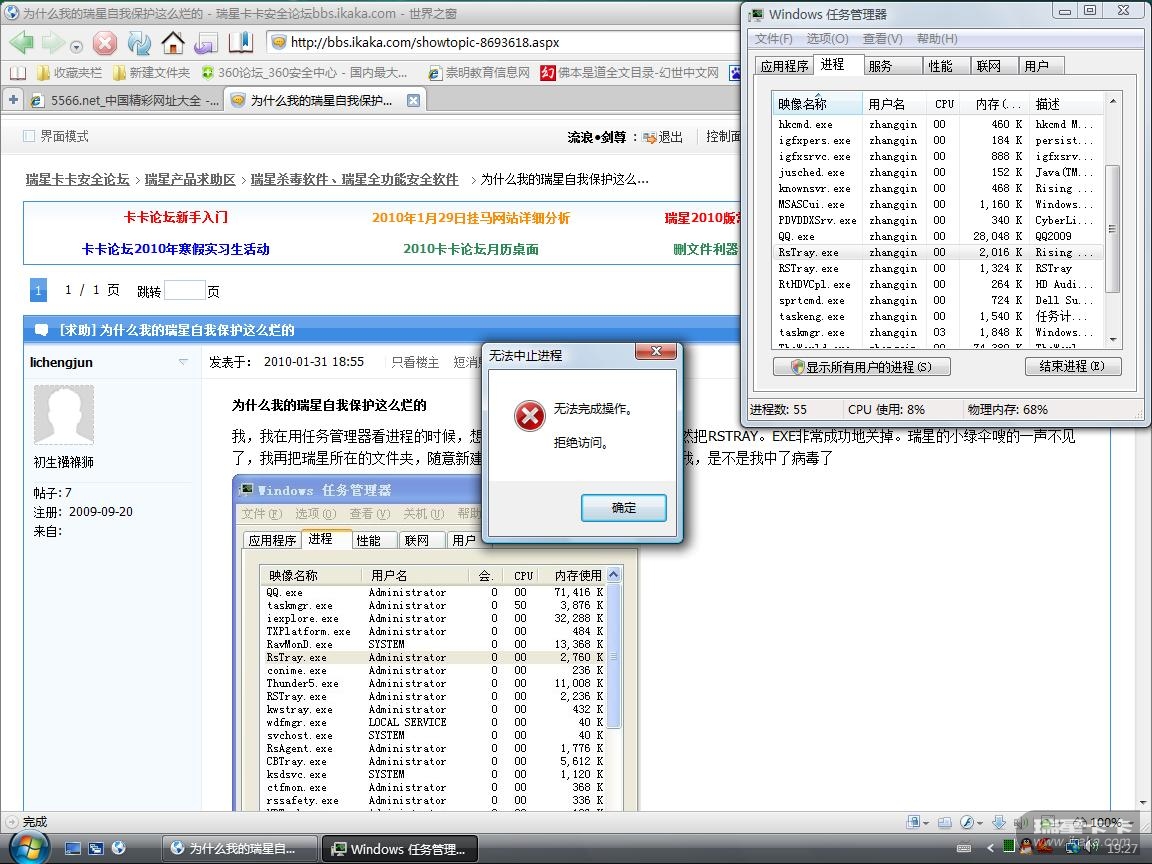The width and height of the screenshot is (1152, 864).
Task: Click the 跳转 page number input field
Action: coord(184,290)
